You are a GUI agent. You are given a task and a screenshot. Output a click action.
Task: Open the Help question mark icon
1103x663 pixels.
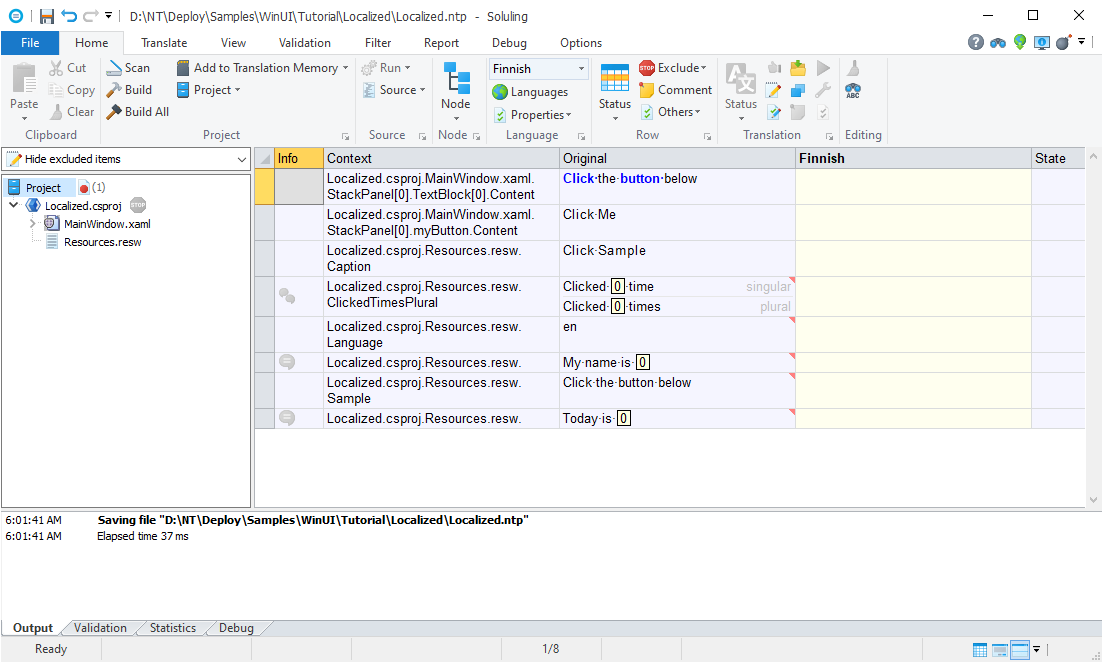(x=975, y=42)
